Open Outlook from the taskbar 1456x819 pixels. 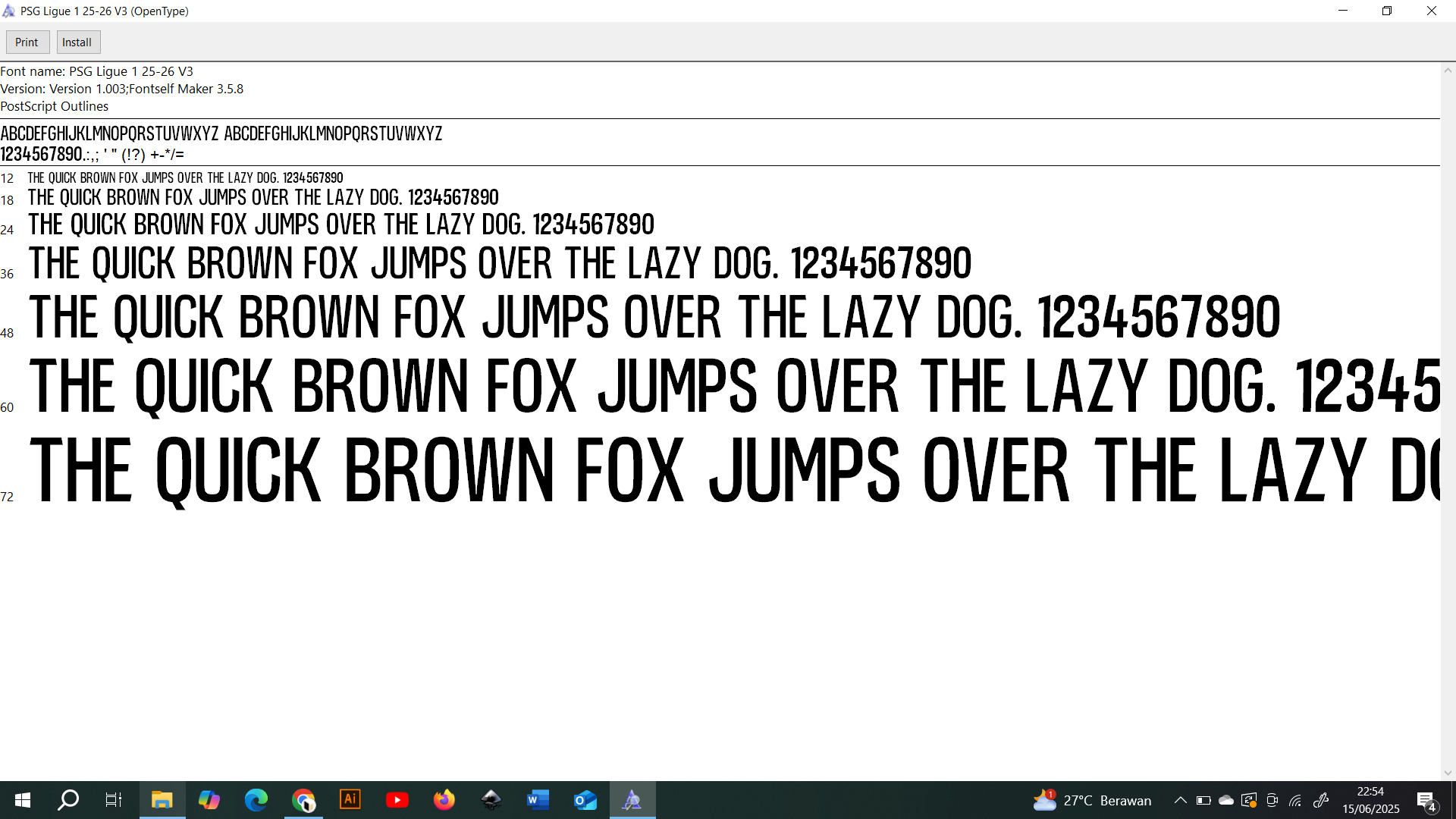[x=585, y=800]
